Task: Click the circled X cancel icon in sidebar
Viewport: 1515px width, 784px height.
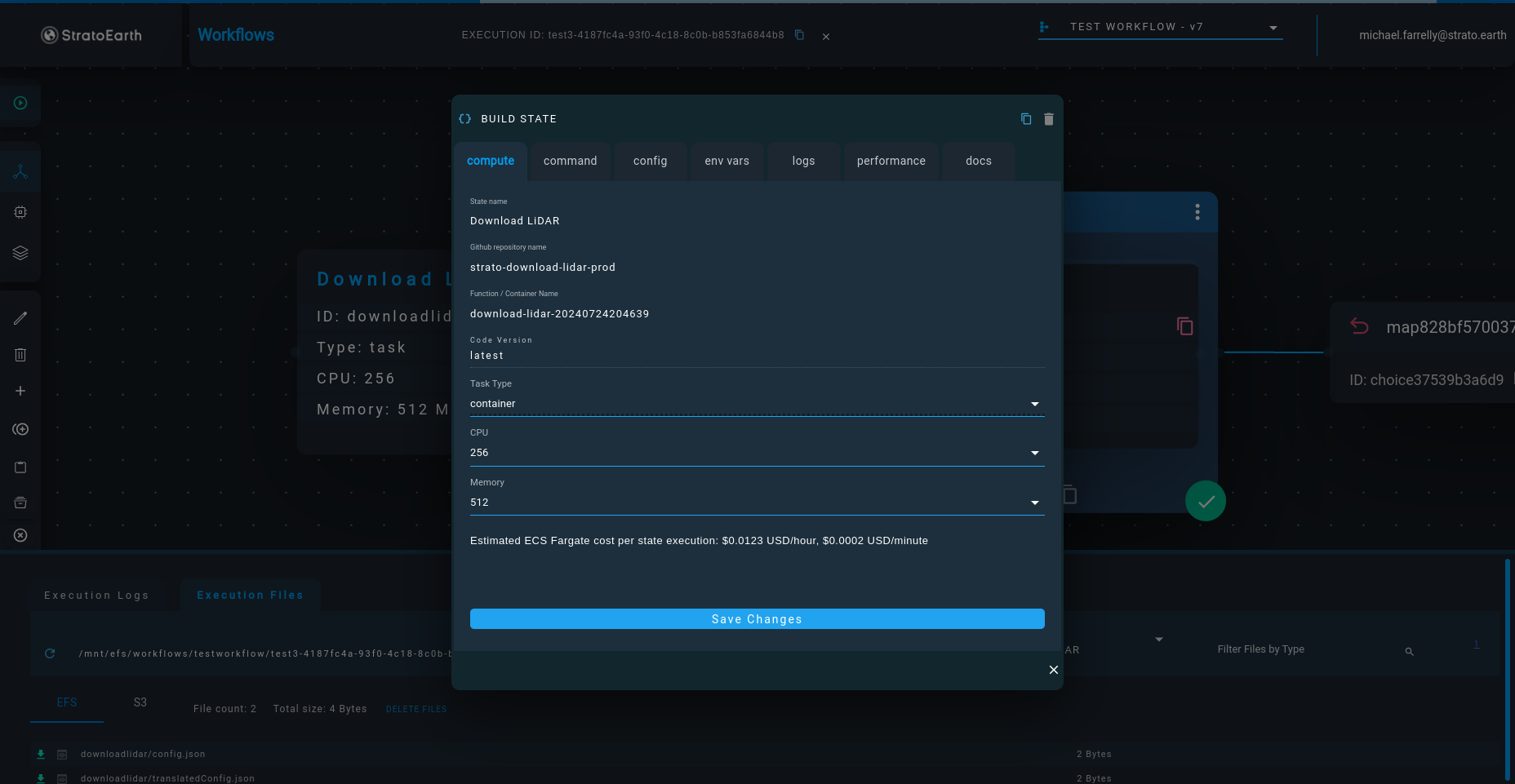Action: (20, 535)
